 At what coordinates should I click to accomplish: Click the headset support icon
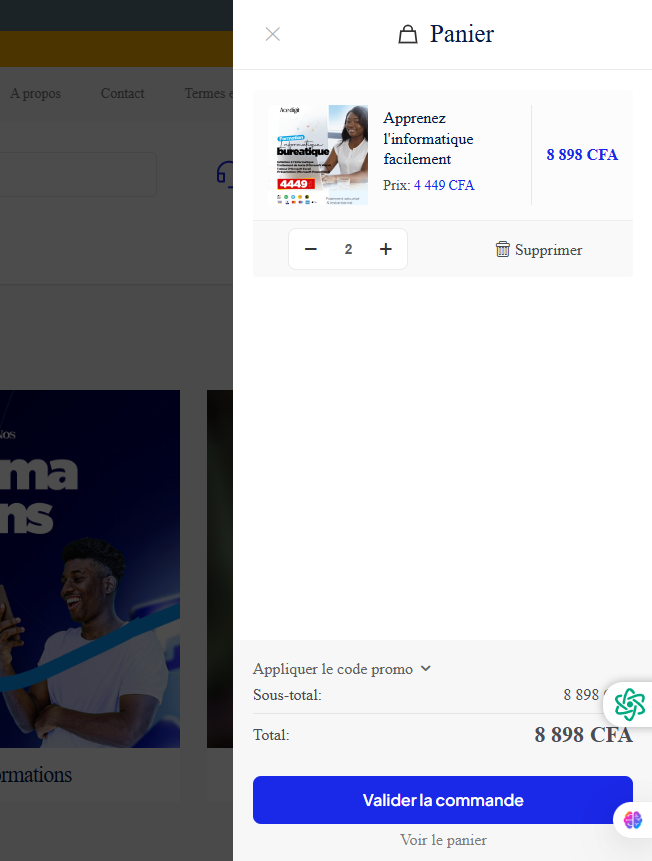click(225, 175)
